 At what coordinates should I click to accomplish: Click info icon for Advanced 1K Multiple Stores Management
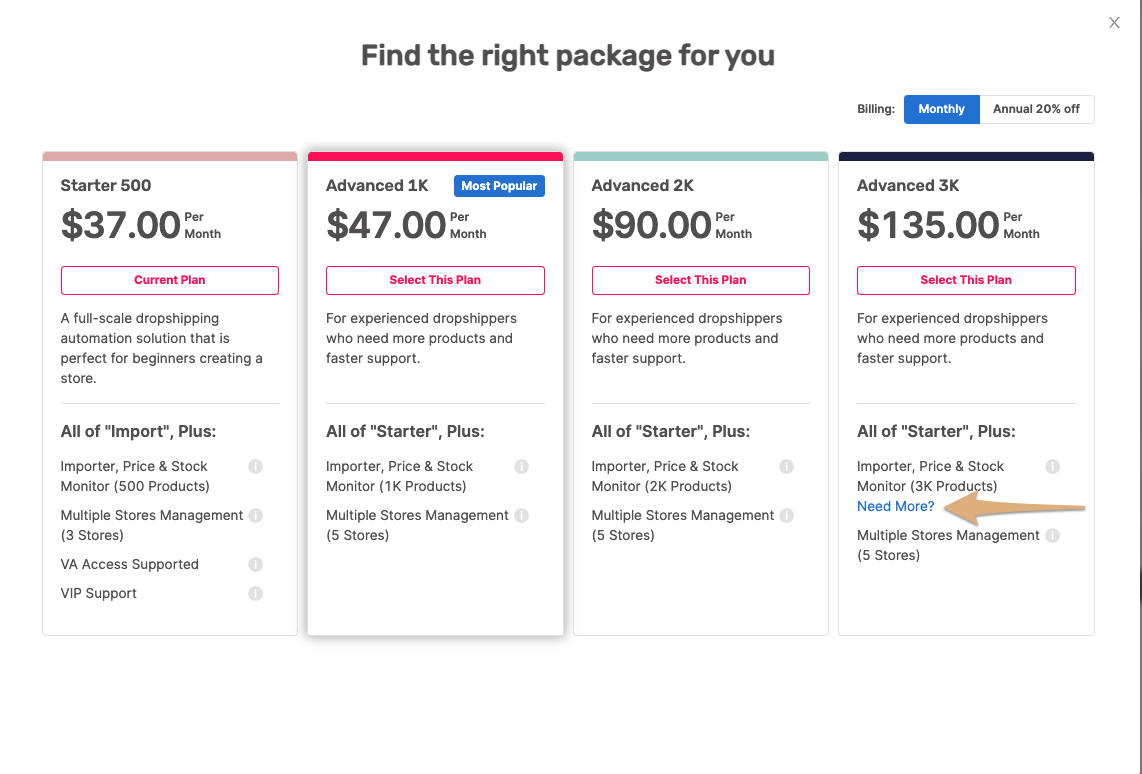tap(521, 516)
